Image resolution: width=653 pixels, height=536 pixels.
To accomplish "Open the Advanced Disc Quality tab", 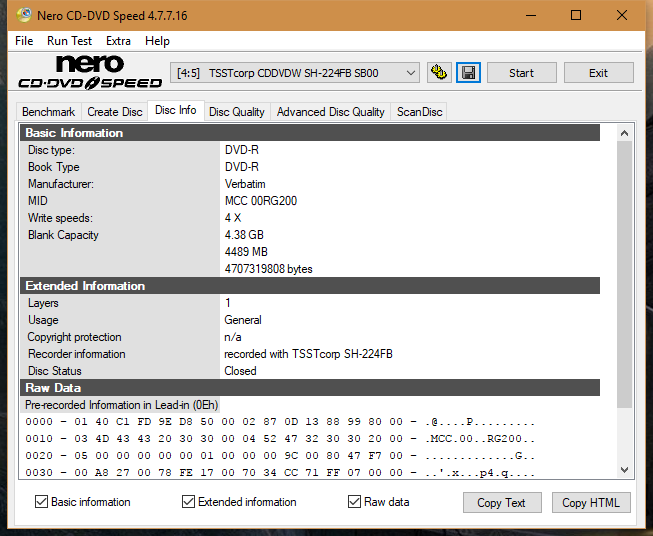I will (331, 112).
